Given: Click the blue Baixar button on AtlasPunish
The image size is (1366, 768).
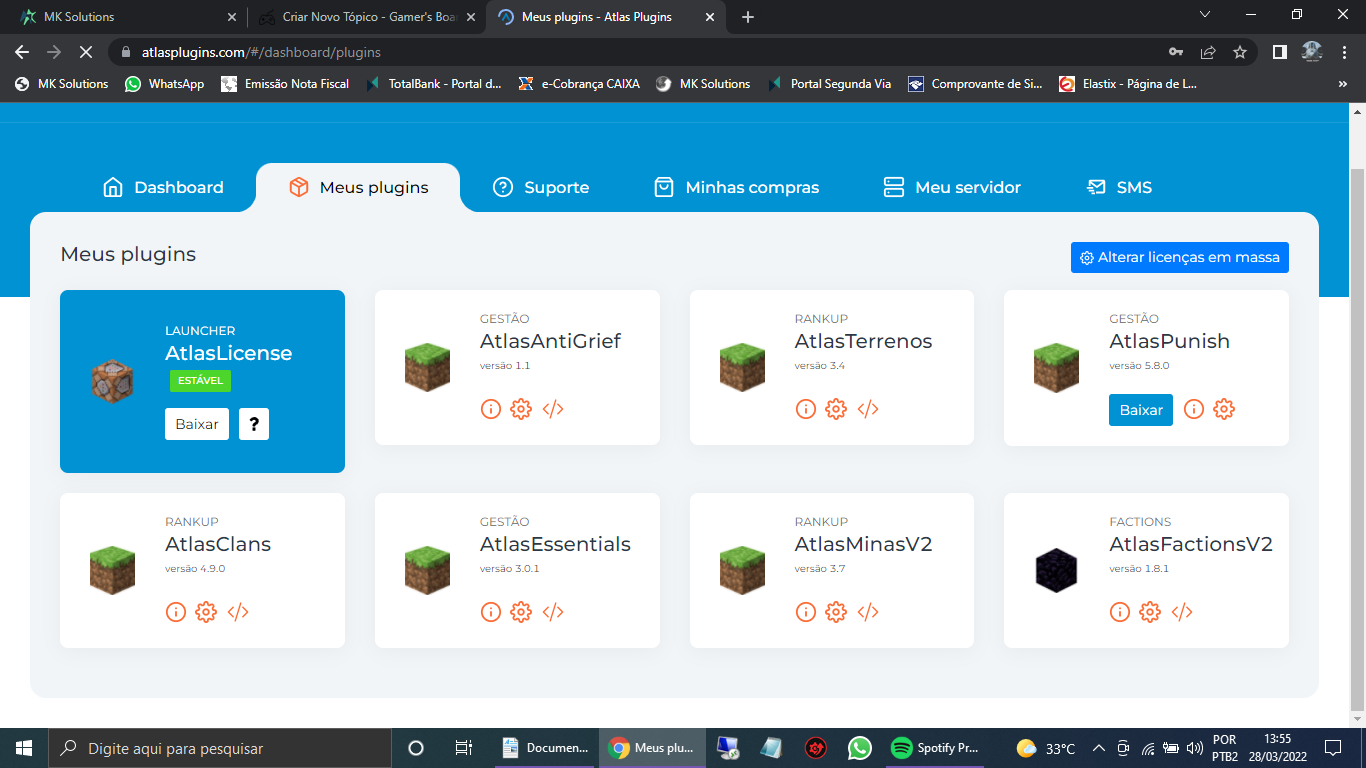Looking at the screenshot, I should coord(1140,410).
